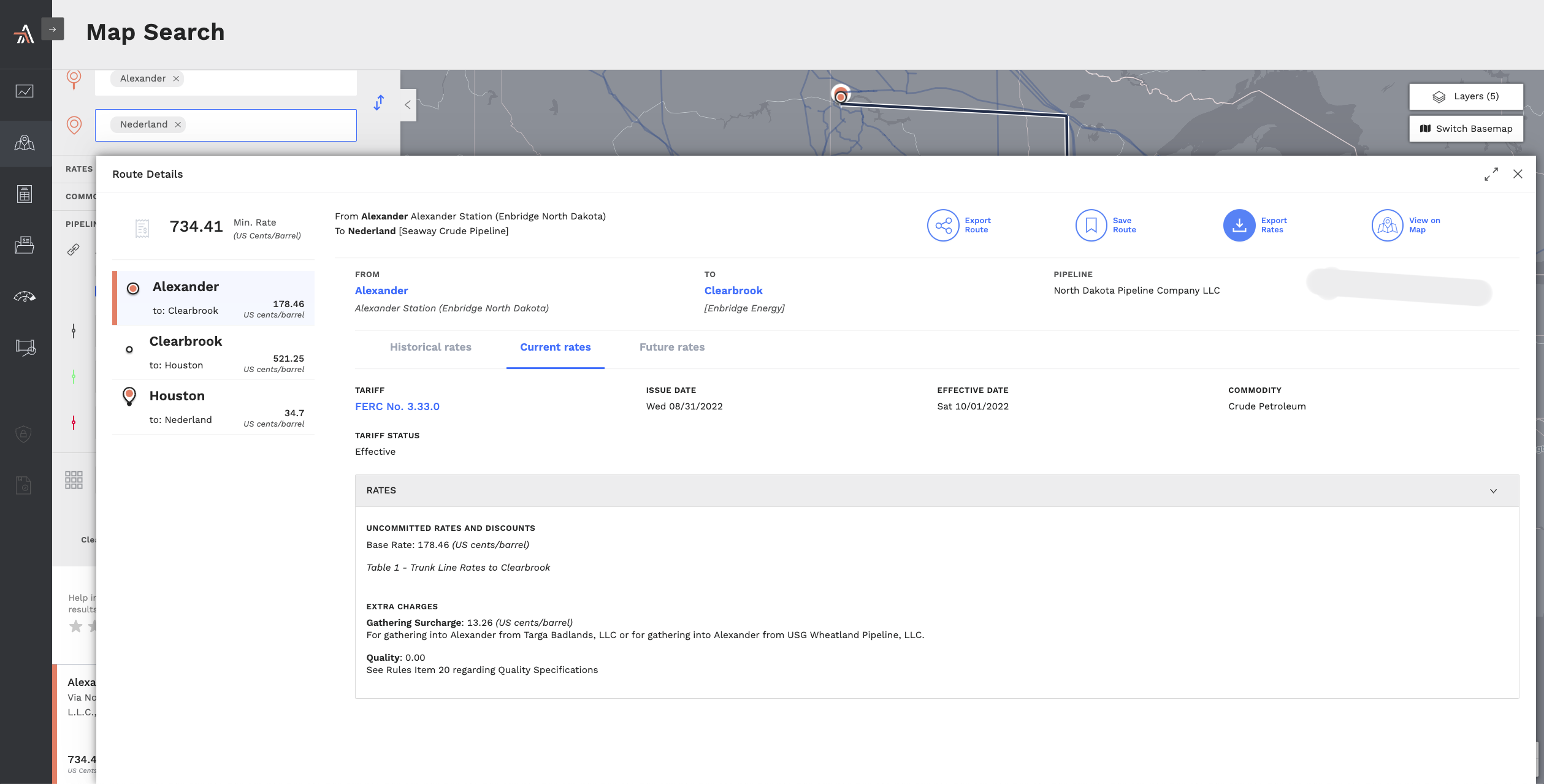Select the Alexander to Clearbrook segment
This screenshot has width=1544, height=784.
tap(213, 298)
